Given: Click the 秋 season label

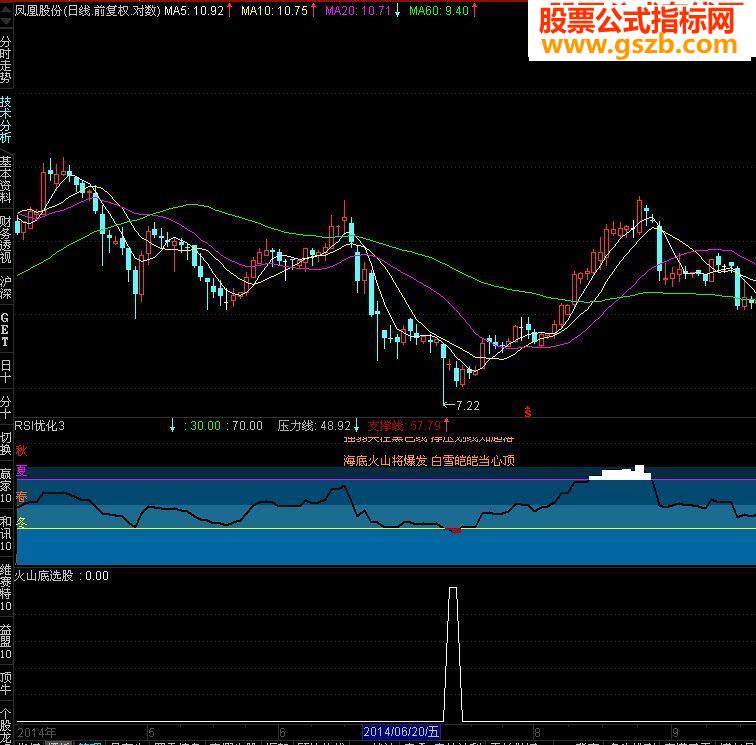Looking at the screenshot, I should point(21,450).
